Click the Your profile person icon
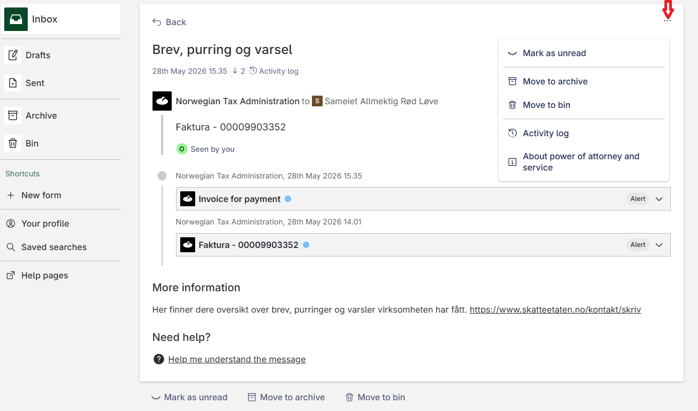698x411 pixels. [11, 224]
